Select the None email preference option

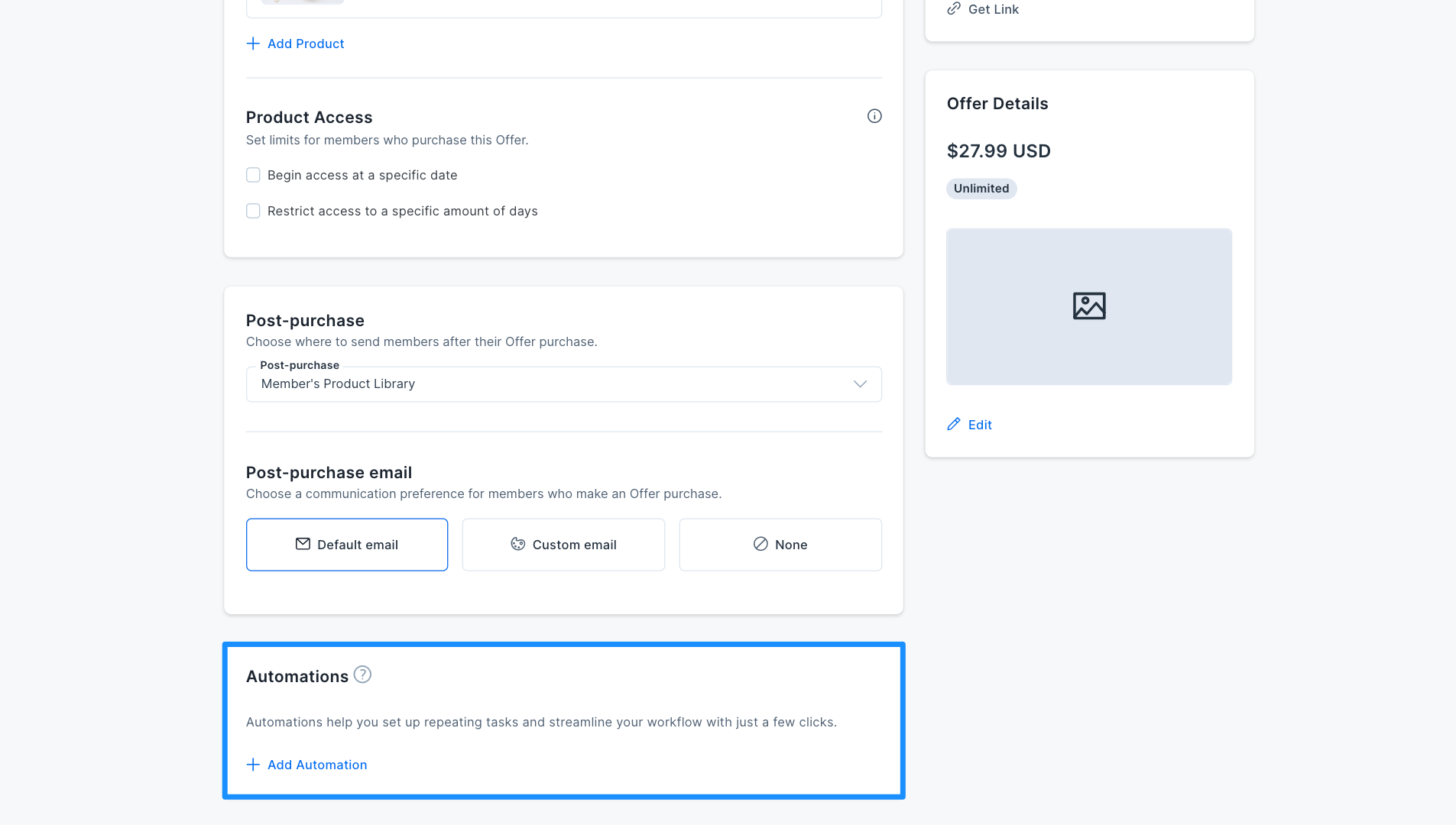780,545
